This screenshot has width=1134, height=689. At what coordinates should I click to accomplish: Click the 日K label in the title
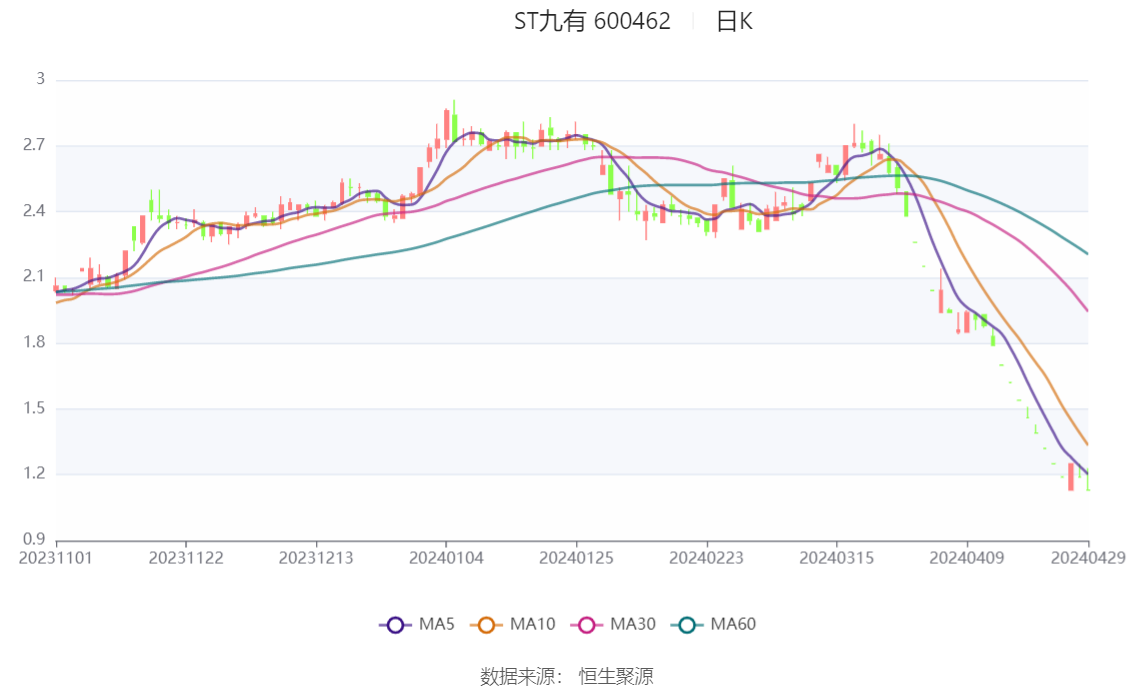[x=734, y=22]
